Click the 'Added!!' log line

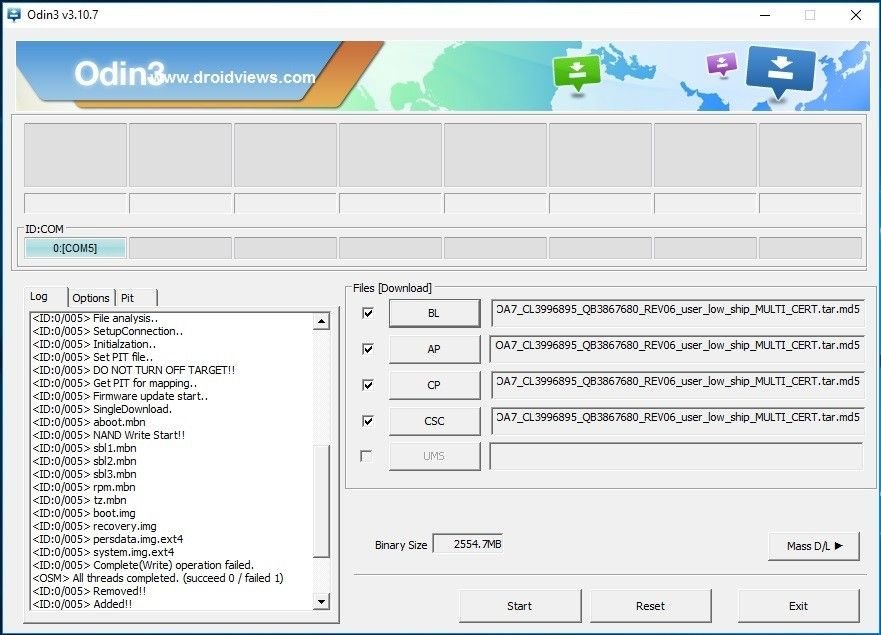[x=83, y=604]
